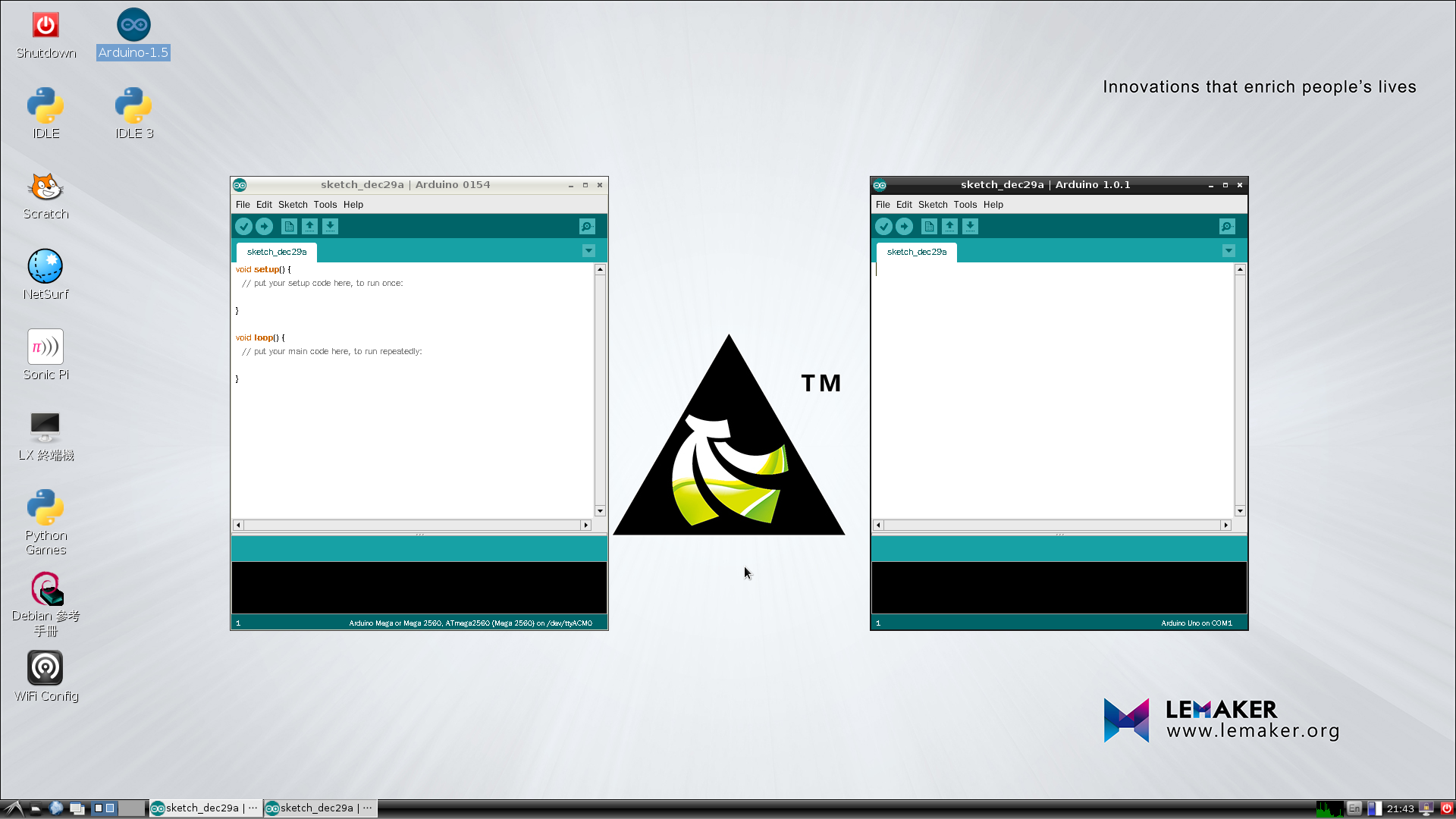Image resolution: width=1456 pixels, height=819 pixels.
Task: Open Tools menu in the Arduino 0154 window
Action: click(x=325, y=205)
